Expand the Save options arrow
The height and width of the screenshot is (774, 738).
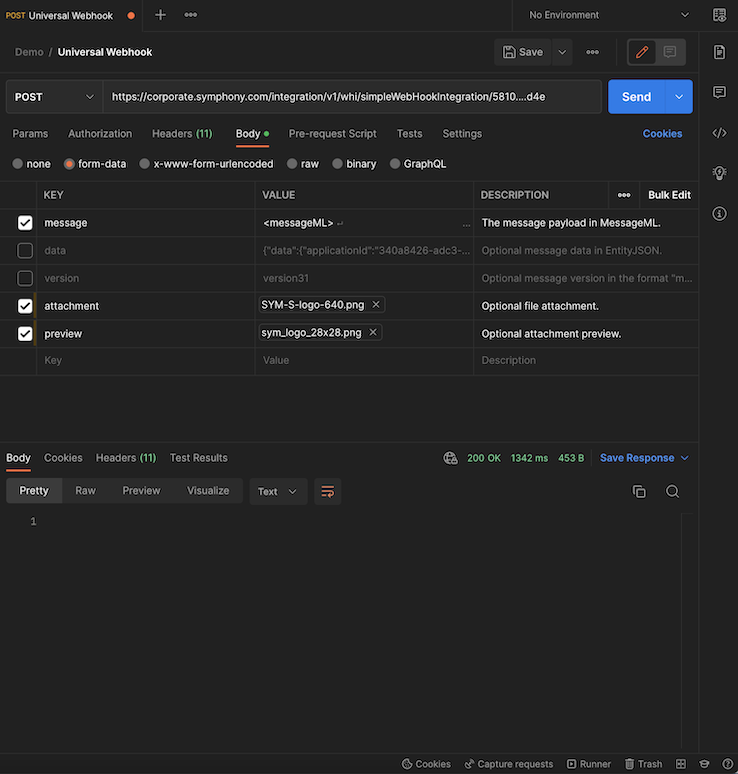(562, 52)
